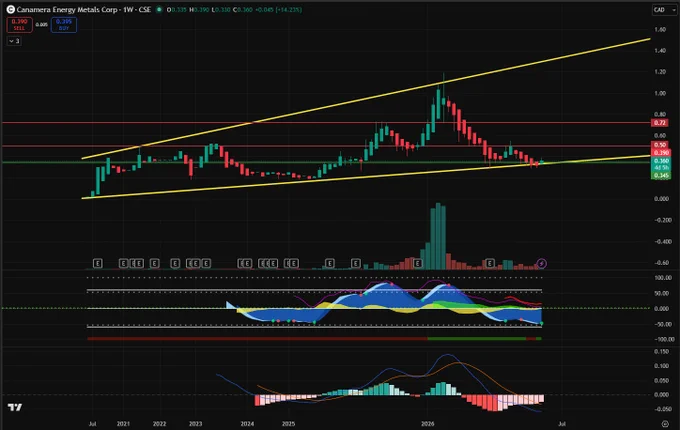Select the upper yellow trendline
680x430 pixels.
click(366, 99)
